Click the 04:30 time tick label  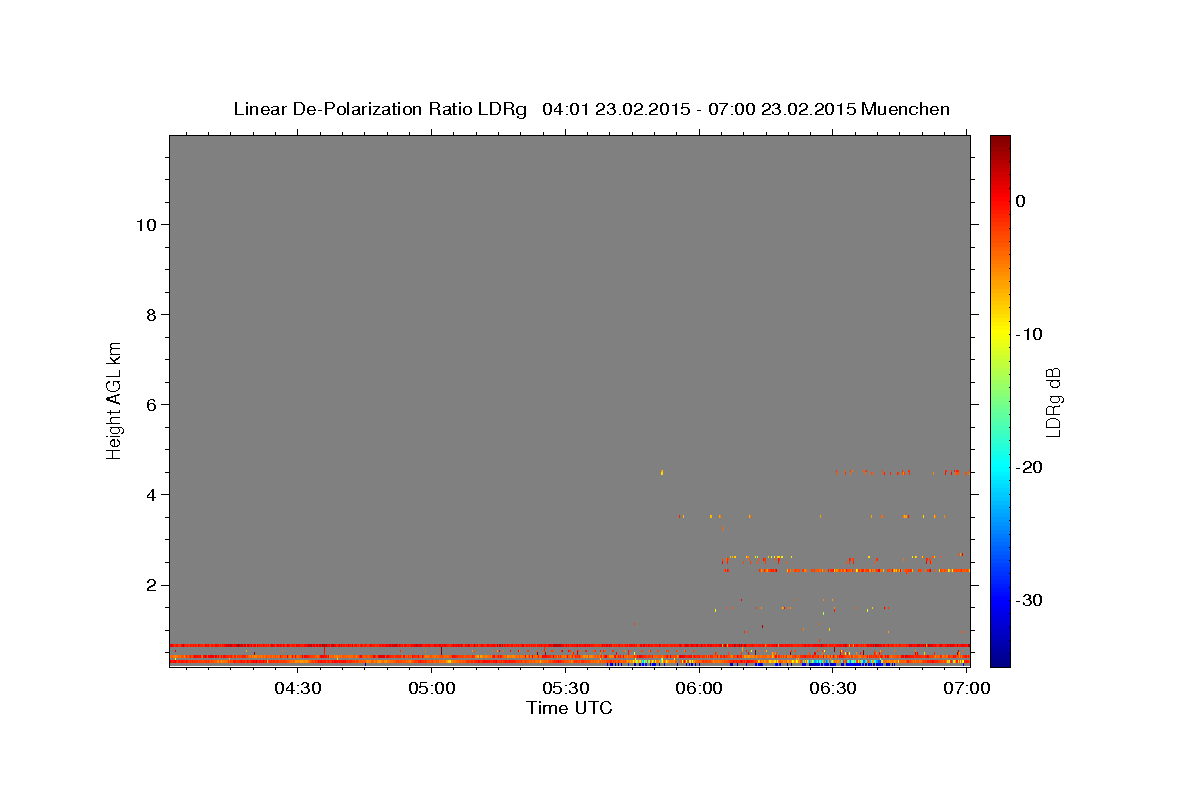[x=297, y=688]
